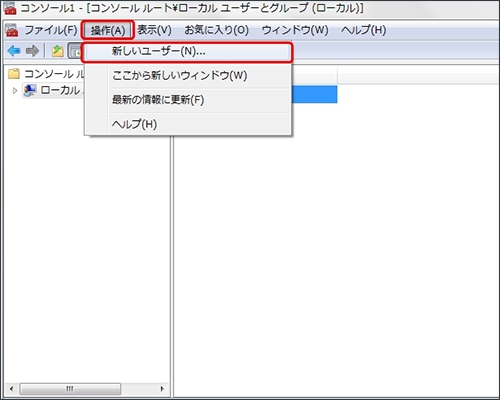Click the console icon in title bar
500x400 pixels.
pyautogui.click(x=10, y=9)
